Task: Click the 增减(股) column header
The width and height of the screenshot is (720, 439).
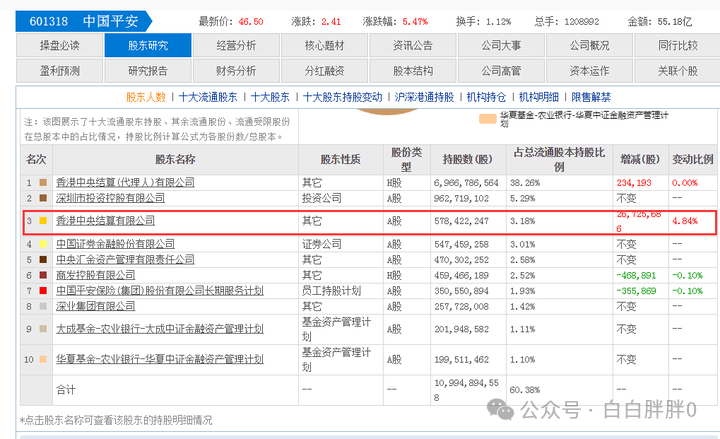Action: tap(640, 160)
